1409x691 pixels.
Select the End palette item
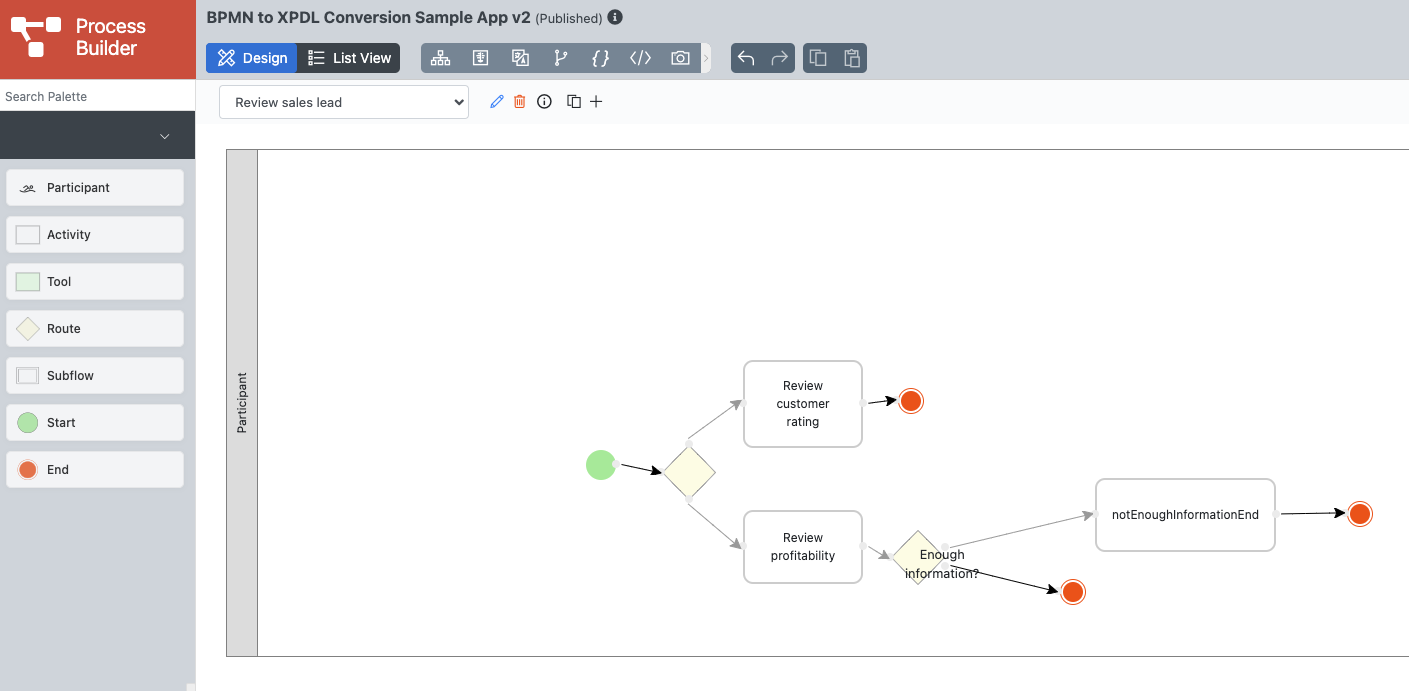[x=95, y=470]
